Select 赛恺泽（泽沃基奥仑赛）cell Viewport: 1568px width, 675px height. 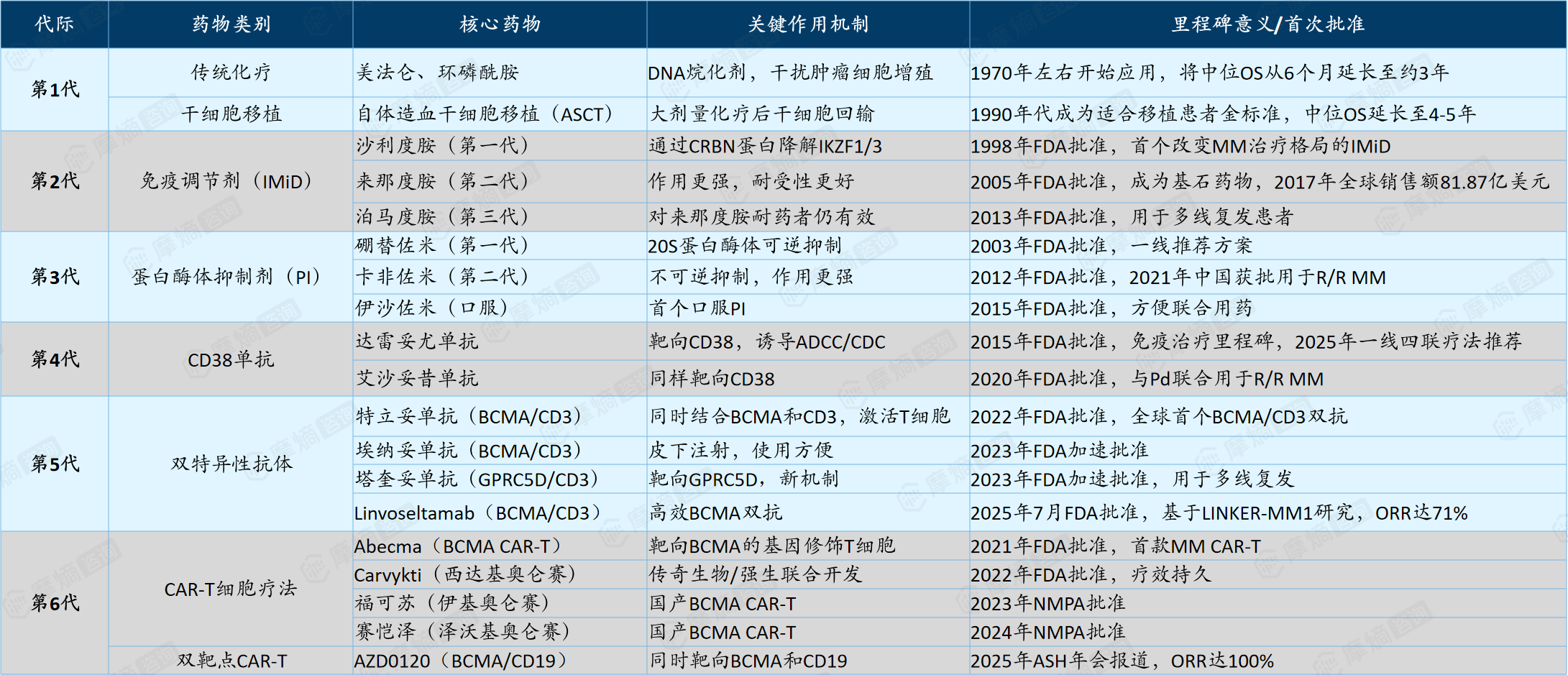pyautogui.click(x=500, y=632)
